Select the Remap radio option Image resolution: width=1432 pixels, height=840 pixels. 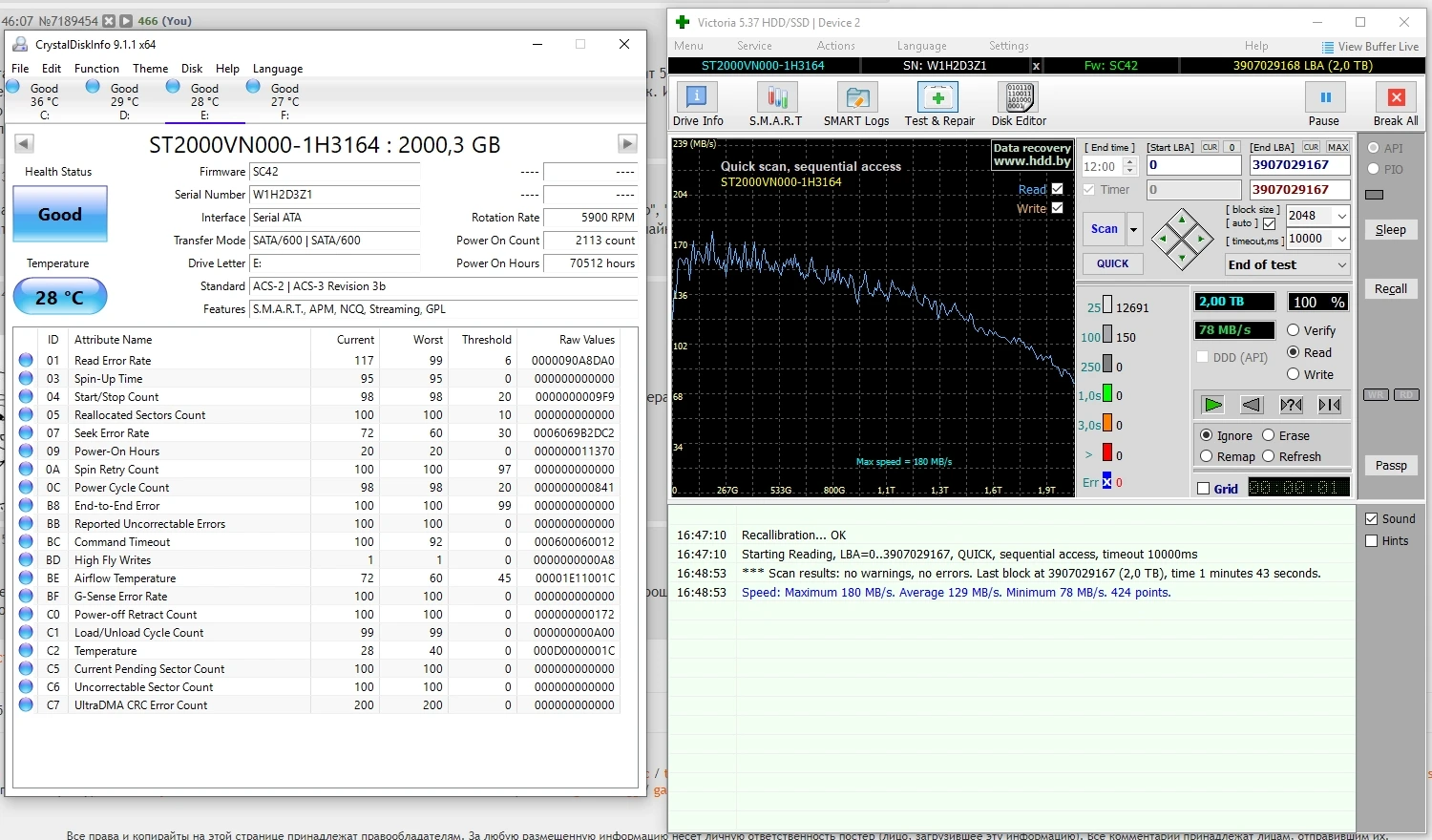[1207, 456]
